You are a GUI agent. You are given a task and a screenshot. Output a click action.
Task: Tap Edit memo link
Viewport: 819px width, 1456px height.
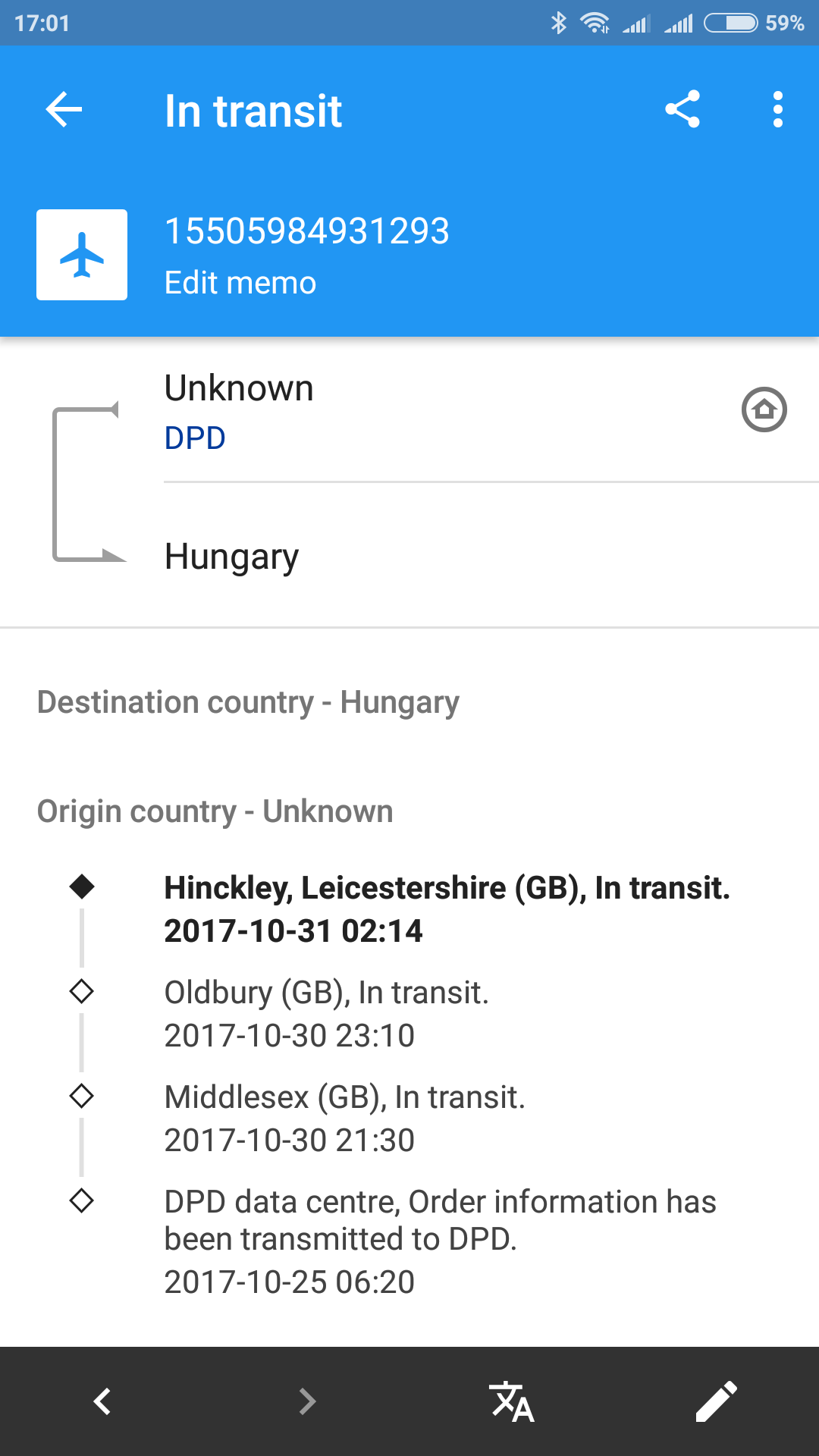pos(240,283)
